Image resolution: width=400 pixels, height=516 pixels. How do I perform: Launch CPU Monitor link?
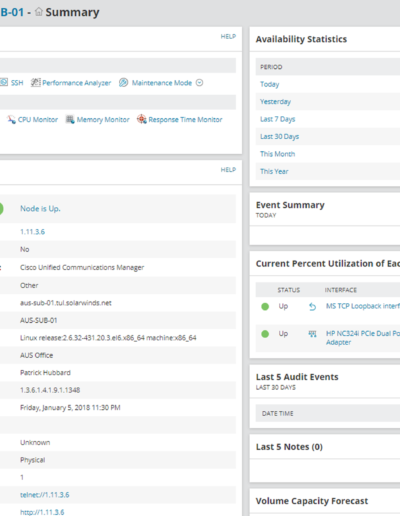38,119
